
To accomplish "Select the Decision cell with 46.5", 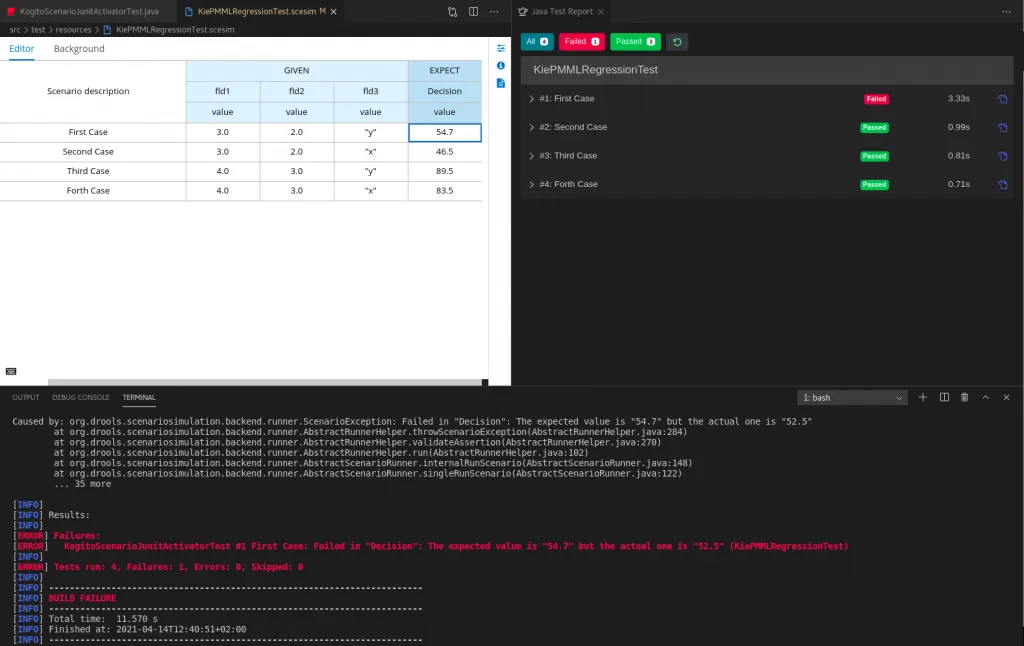I will click(445, 152).
